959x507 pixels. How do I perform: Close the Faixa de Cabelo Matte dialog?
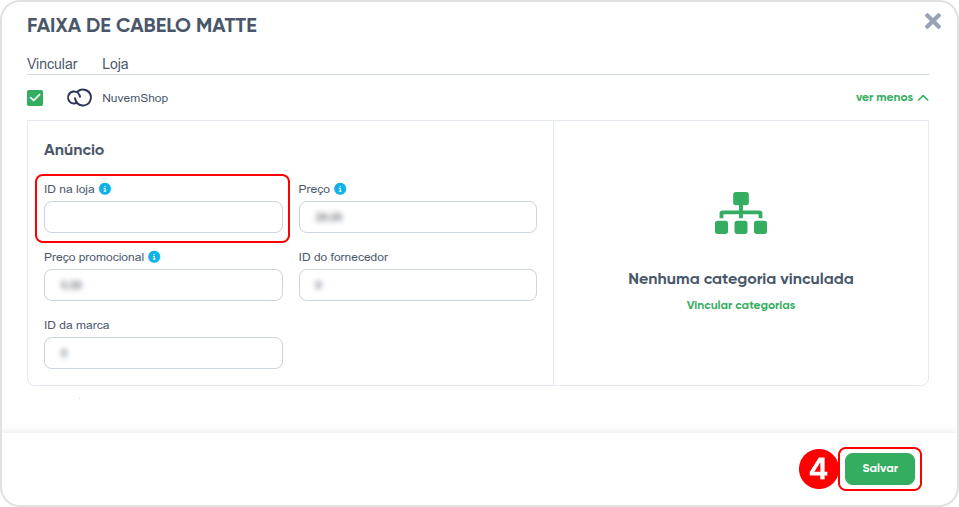point(933,21)
